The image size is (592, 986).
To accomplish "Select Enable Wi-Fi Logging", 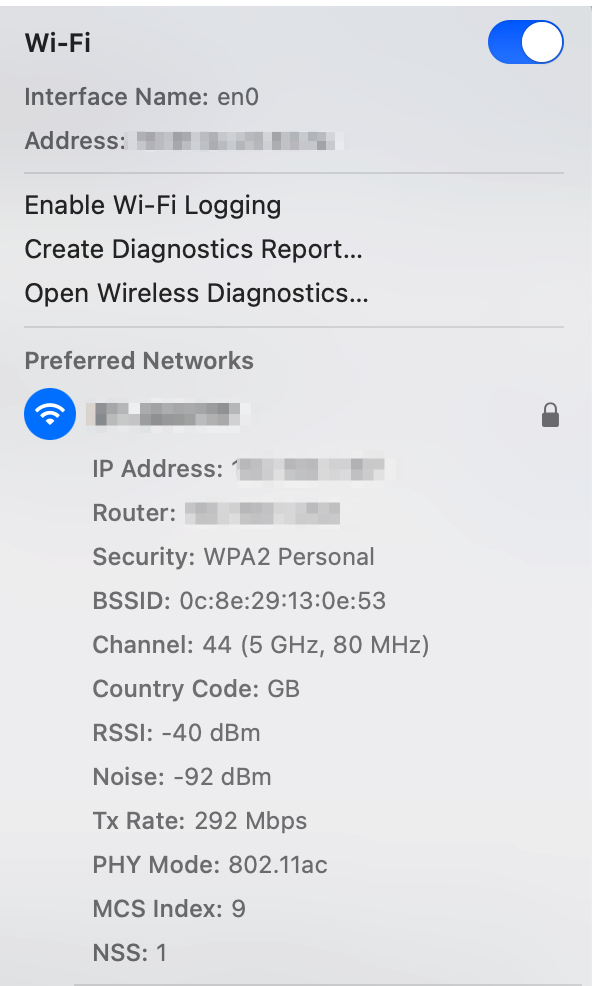I will click(153, 206).
